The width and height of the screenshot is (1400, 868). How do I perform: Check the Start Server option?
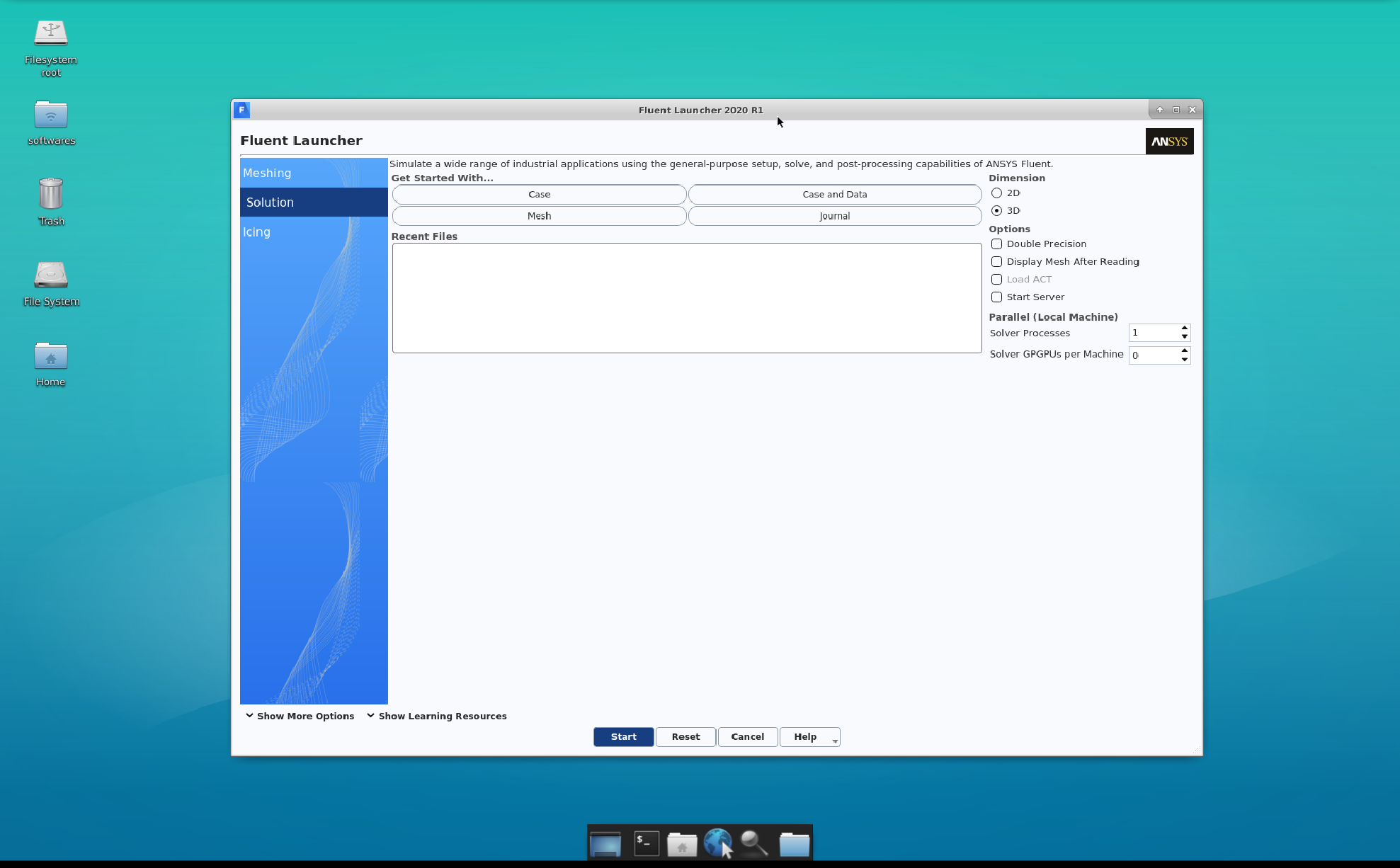coord(996,297)
